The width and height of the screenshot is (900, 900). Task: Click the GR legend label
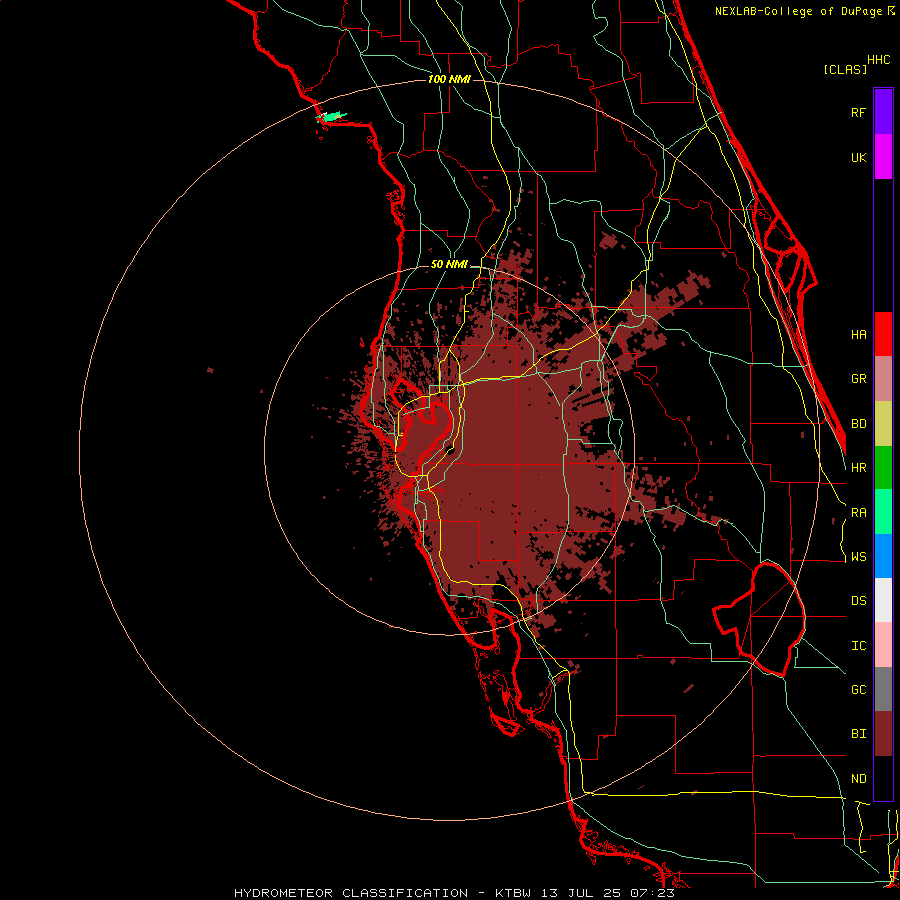858,379
